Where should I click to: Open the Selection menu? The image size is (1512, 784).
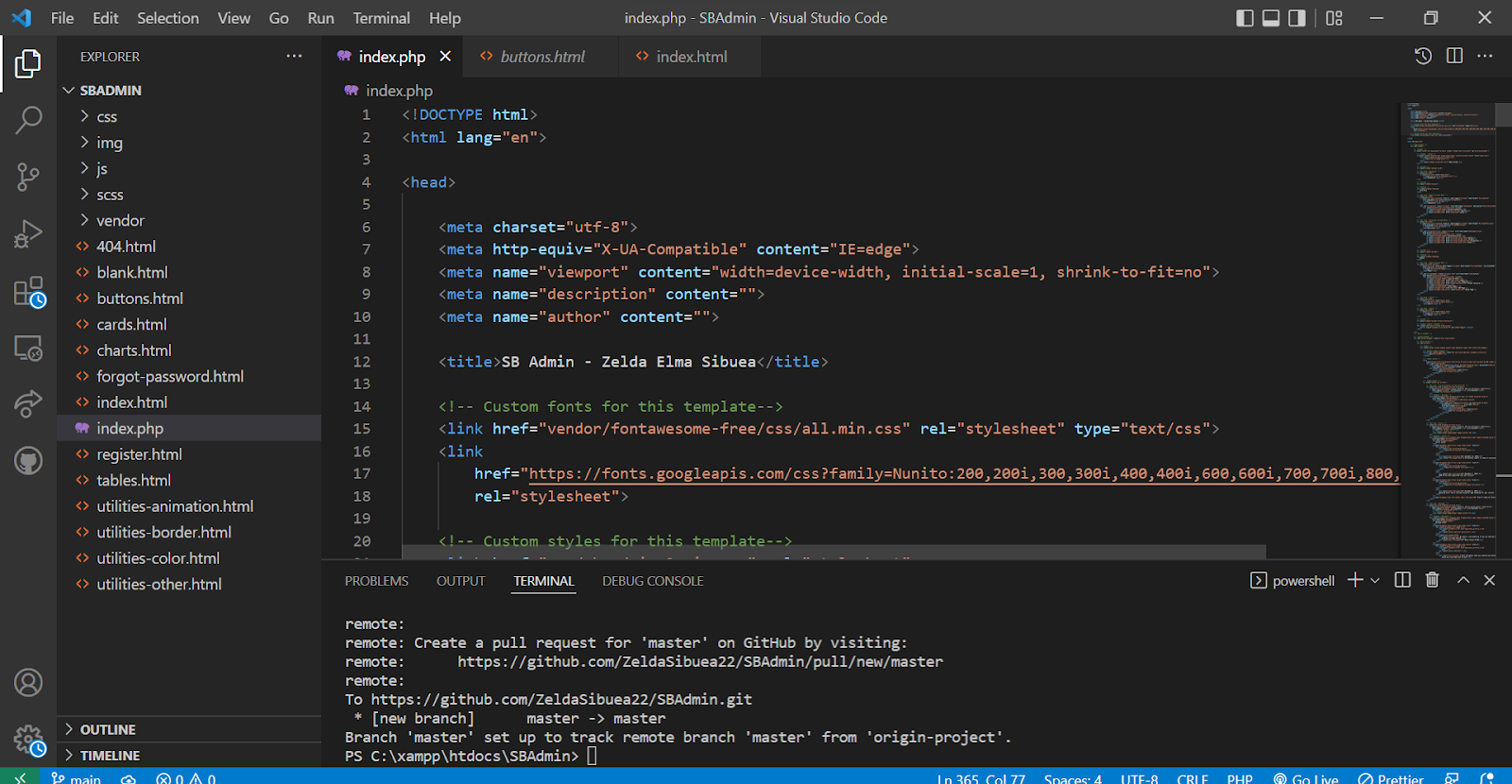pos(168,18)
